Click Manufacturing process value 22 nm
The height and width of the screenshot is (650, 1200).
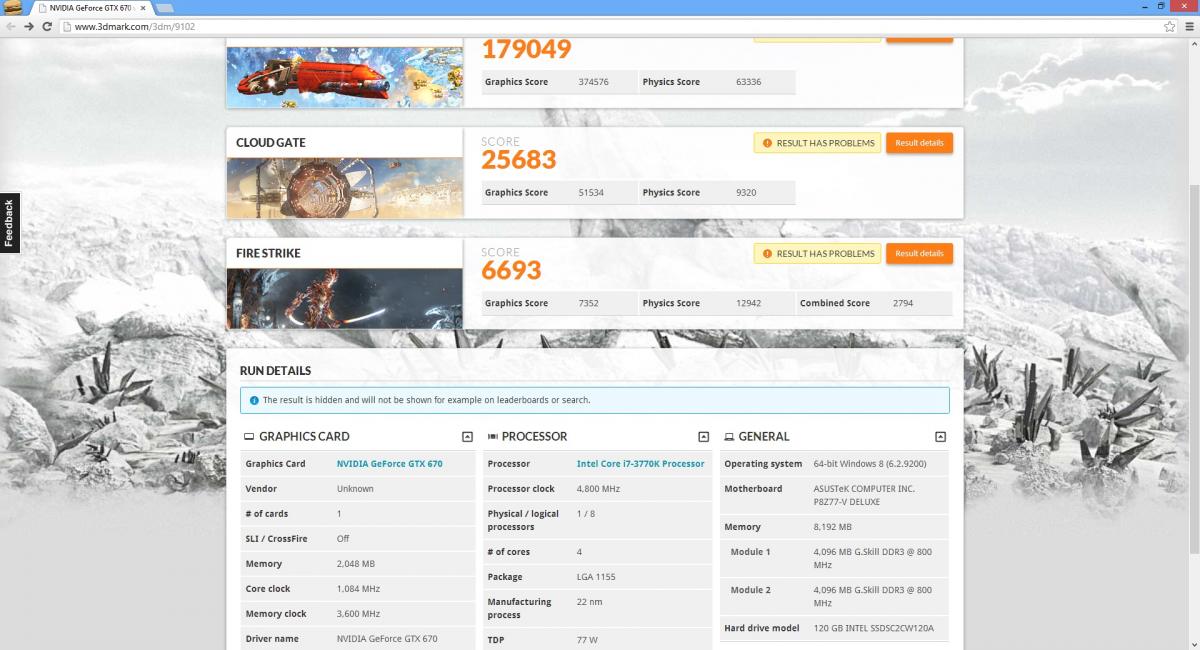pos(589,602)
